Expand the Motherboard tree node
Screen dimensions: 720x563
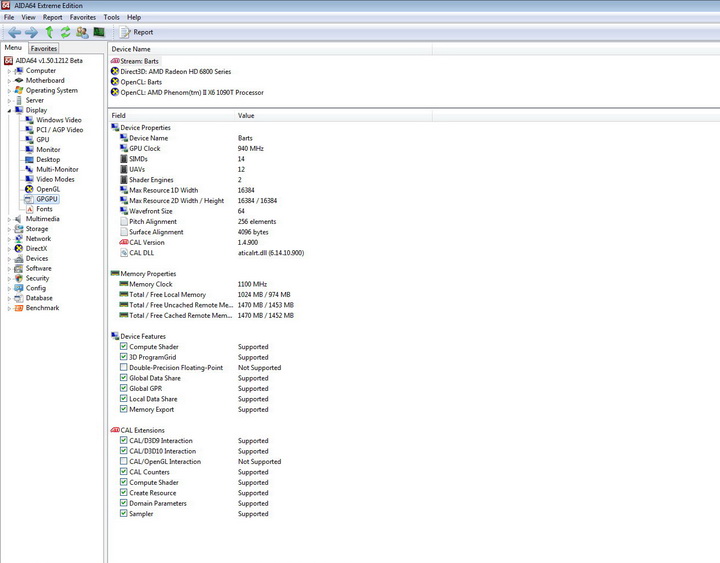[x=9, y=81]
